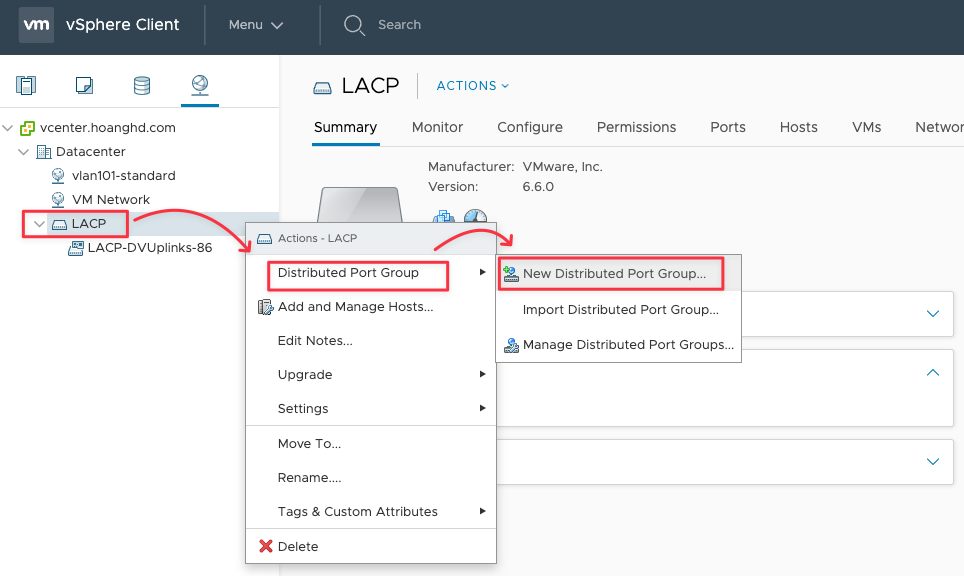Click the LACP-DVUplinks-86 uplink icon
This screenshot has width=964, height=576.
point(76,248)
